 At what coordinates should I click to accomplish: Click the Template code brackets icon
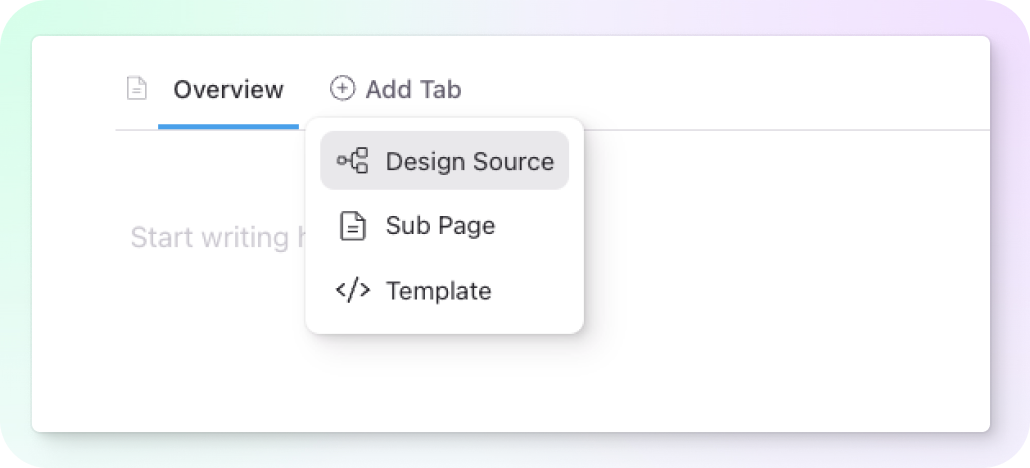pyautogui.click(x=353, y=290)
